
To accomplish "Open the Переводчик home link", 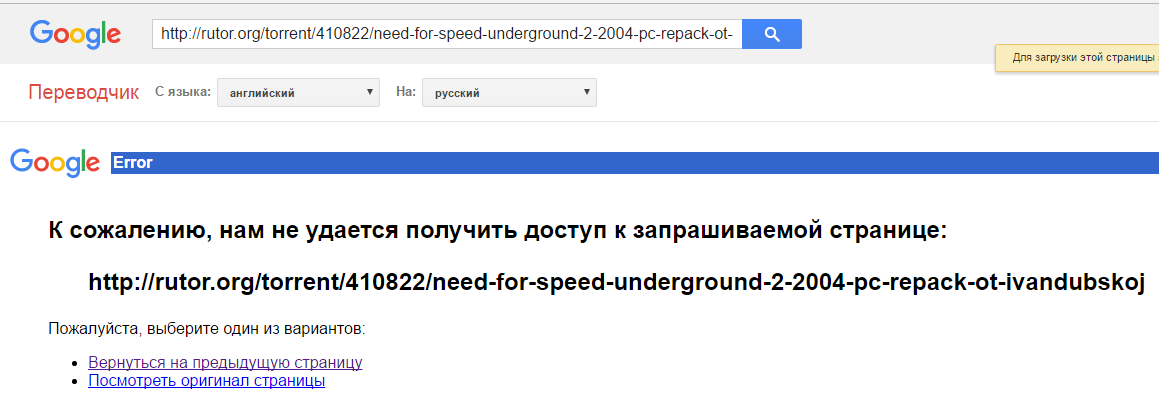I will point(84,92).
